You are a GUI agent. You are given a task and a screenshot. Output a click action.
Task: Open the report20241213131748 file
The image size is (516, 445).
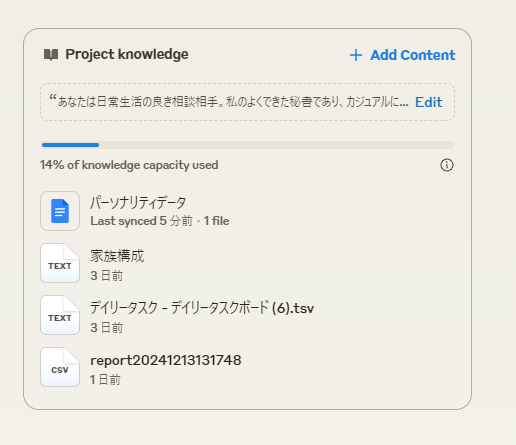166,360
